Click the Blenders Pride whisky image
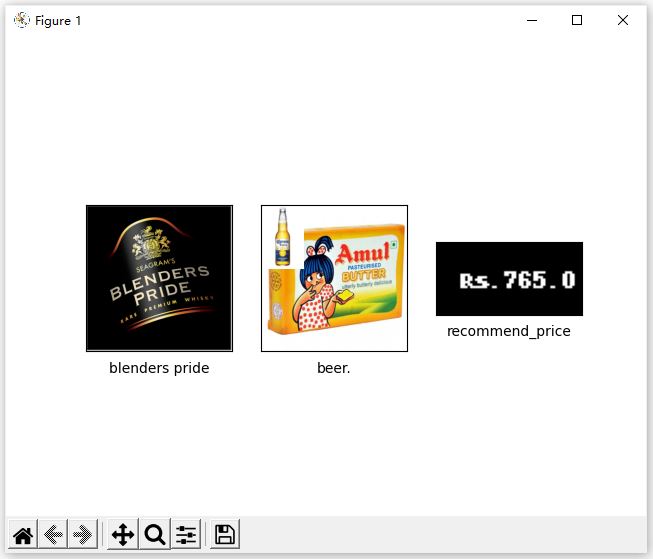This screenshot has width=653, height=559. tap(159, 278)
